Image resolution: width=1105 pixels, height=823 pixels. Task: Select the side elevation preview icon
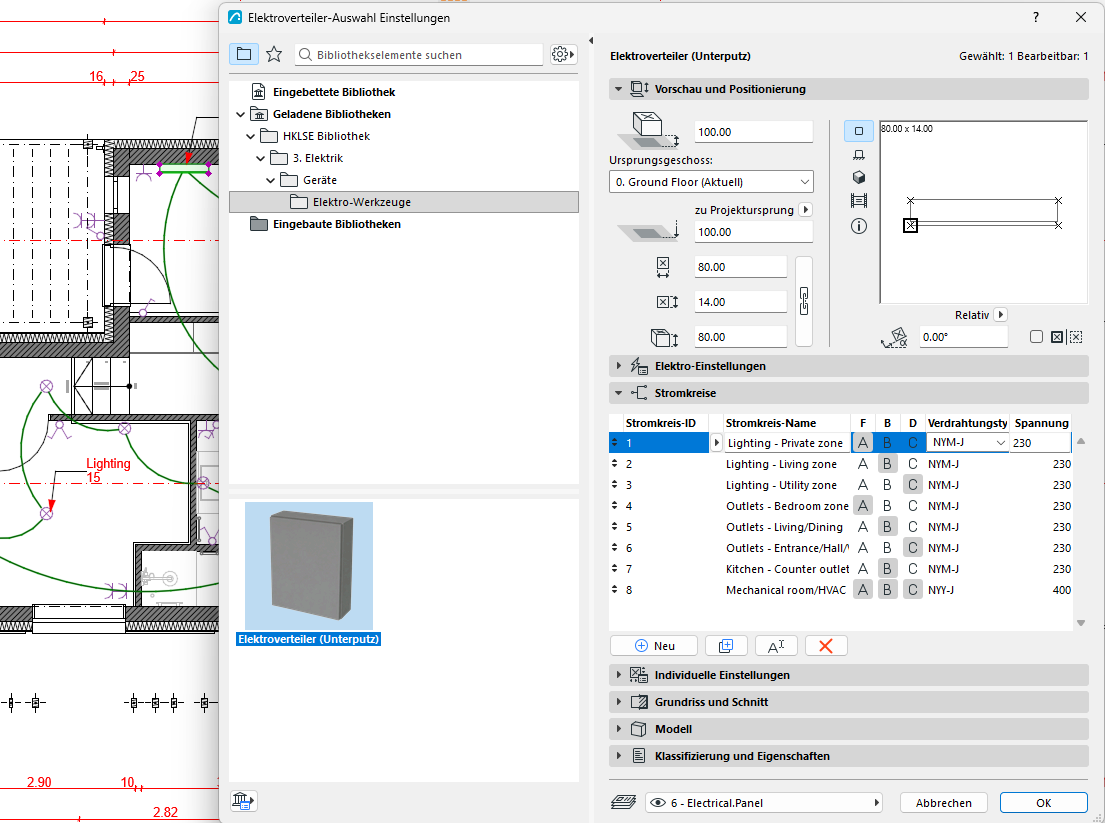click(858, 154)
